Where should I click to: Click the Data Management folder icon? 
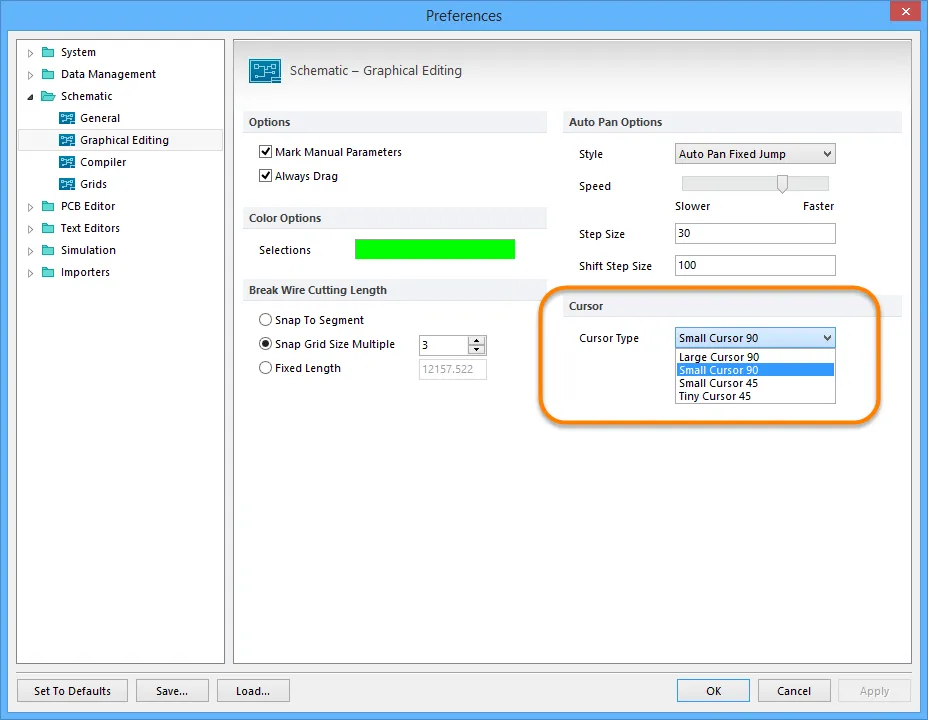(x=48, y=74)
